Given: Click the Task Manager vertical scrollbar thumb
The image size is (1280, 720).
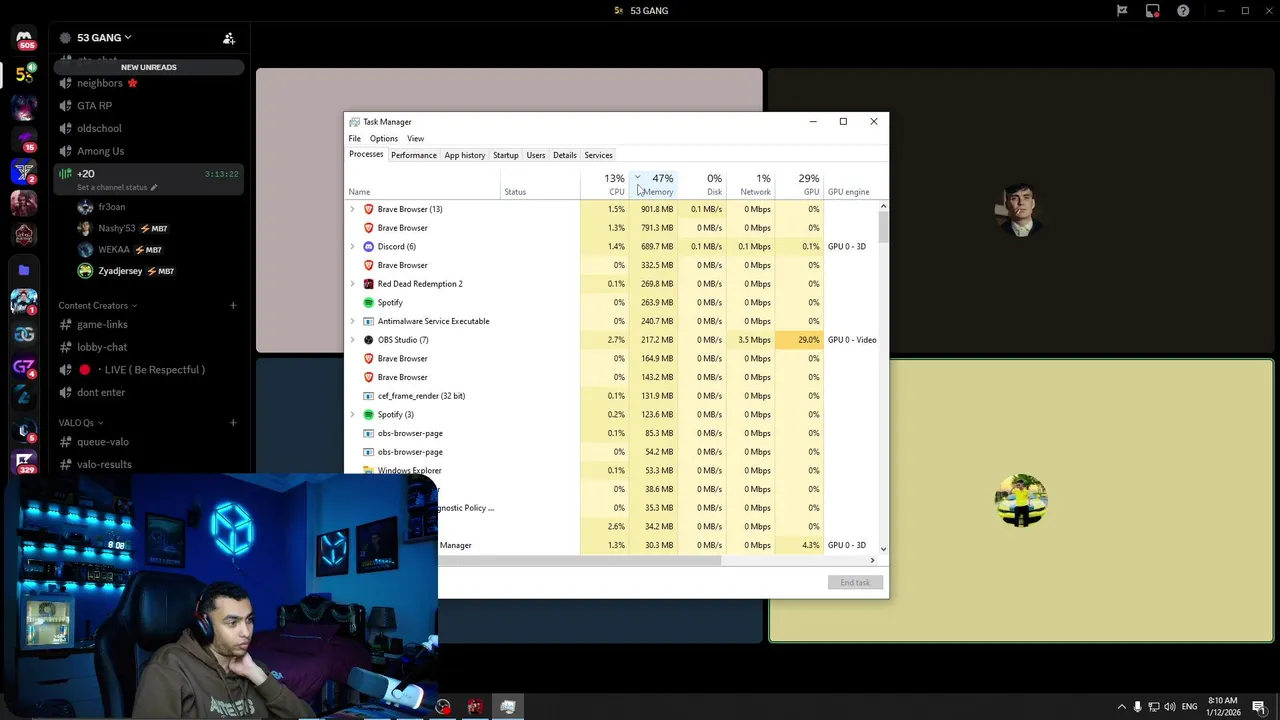Looking at the screenshot, I should 883,227.
